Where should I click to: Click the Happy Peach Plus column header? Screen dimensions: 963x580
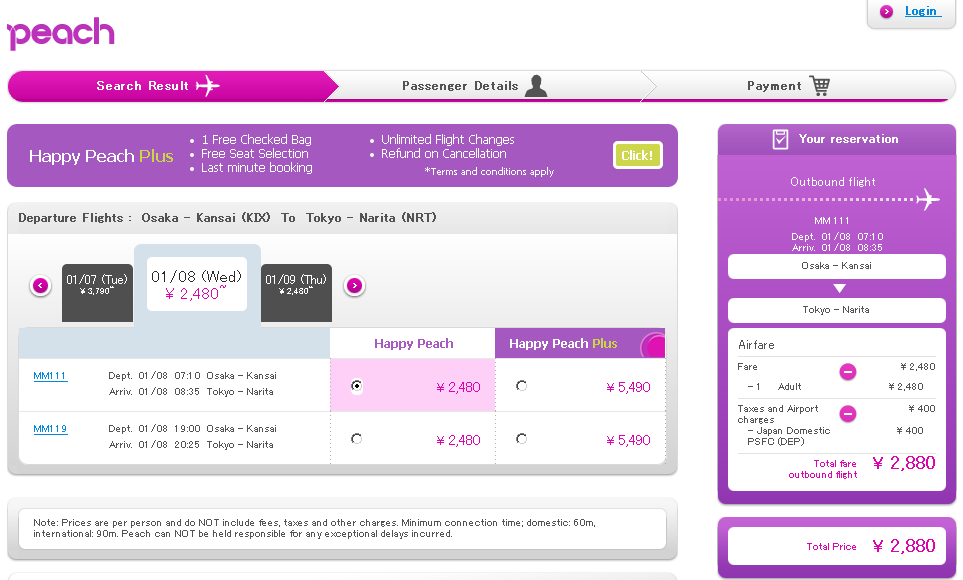click(x=580, y=343)
